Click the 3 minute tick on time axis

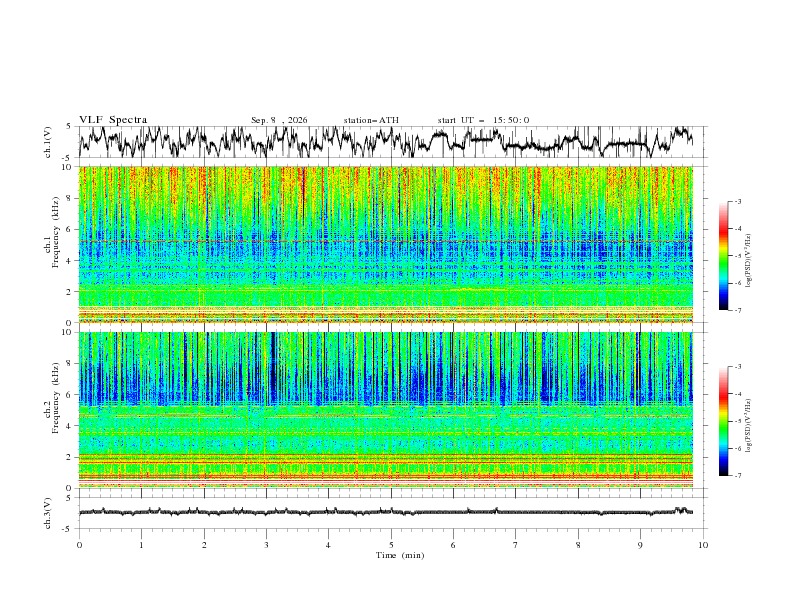[266, 545]
